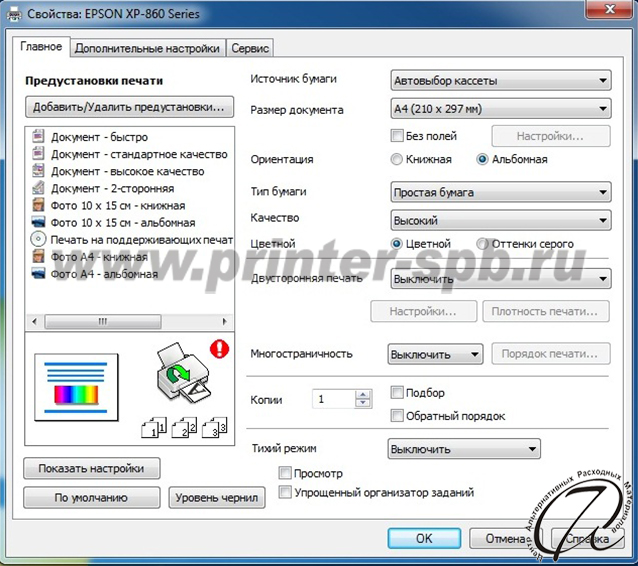
Task: Click the collate pages 3-3 icon
Action: coord(214,427)
